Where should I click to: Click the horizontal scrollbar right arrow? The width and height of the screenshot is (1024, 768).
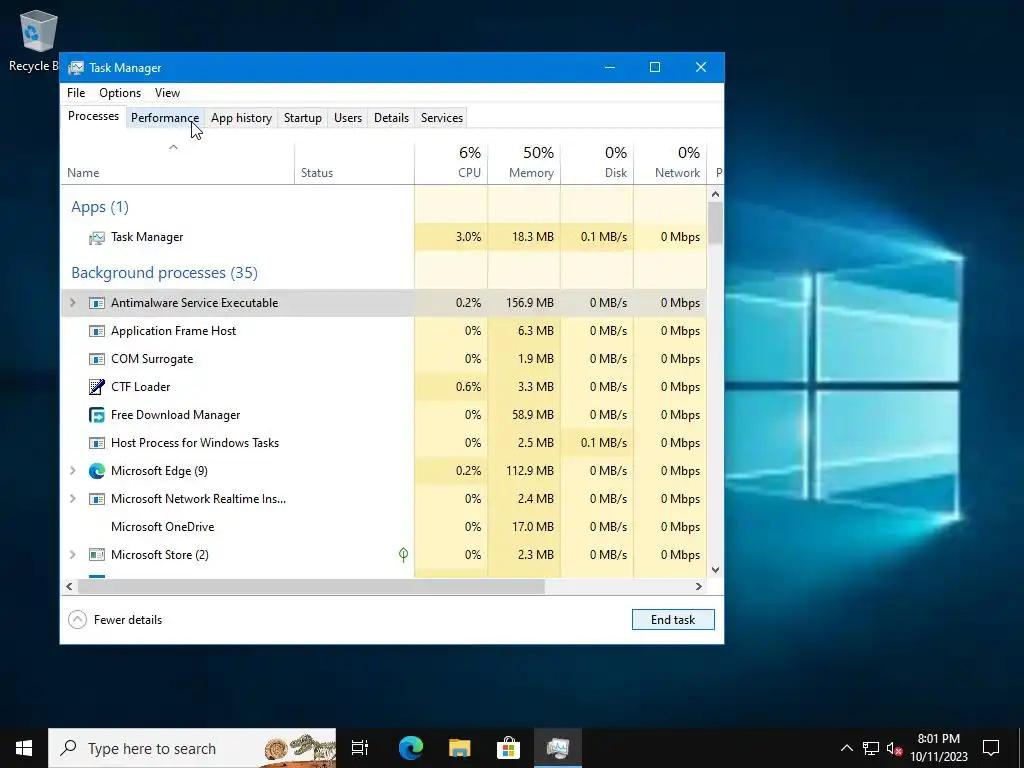click(699, 586)
